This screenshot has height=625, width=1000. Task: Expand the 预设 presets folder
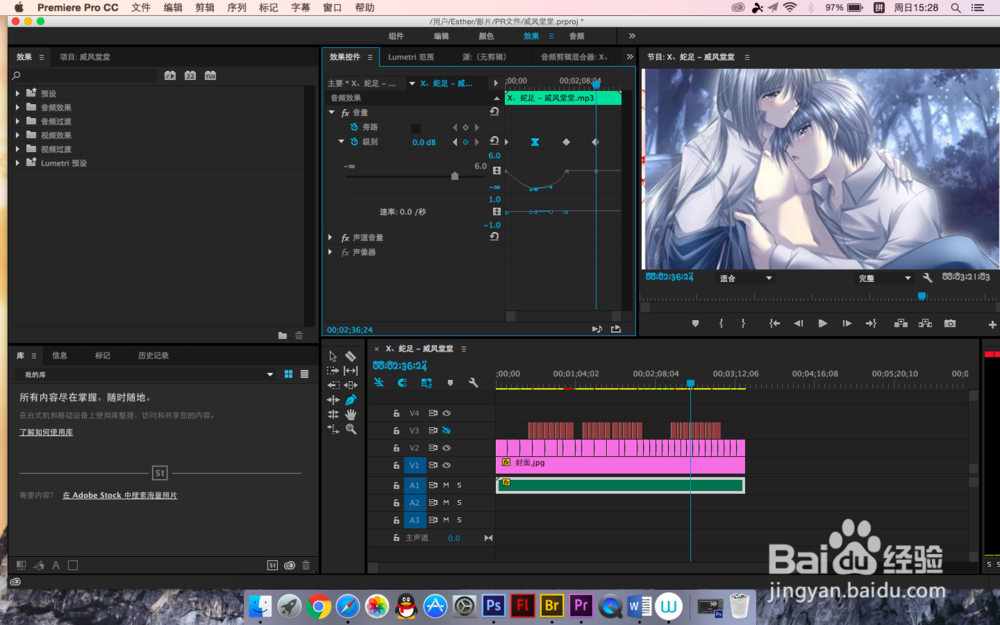pos(17,93)
